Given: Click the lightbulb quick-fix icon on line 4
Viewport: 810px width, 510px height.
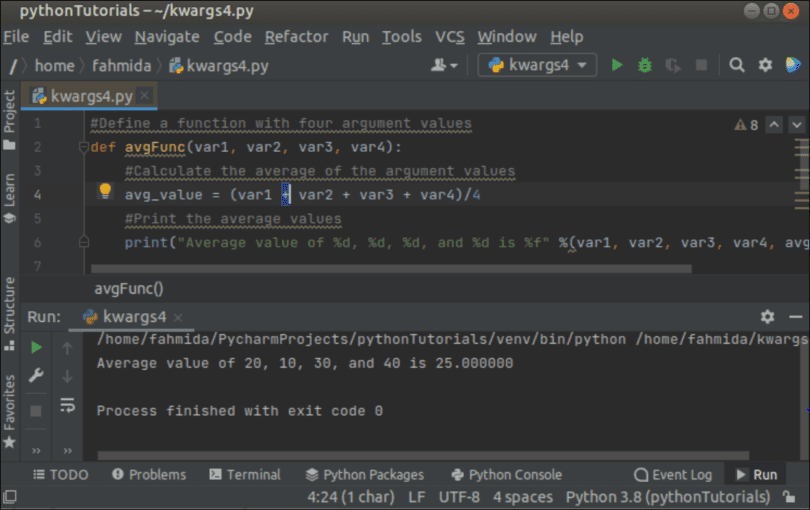Looking at the screenshot, I should [105, 192].
